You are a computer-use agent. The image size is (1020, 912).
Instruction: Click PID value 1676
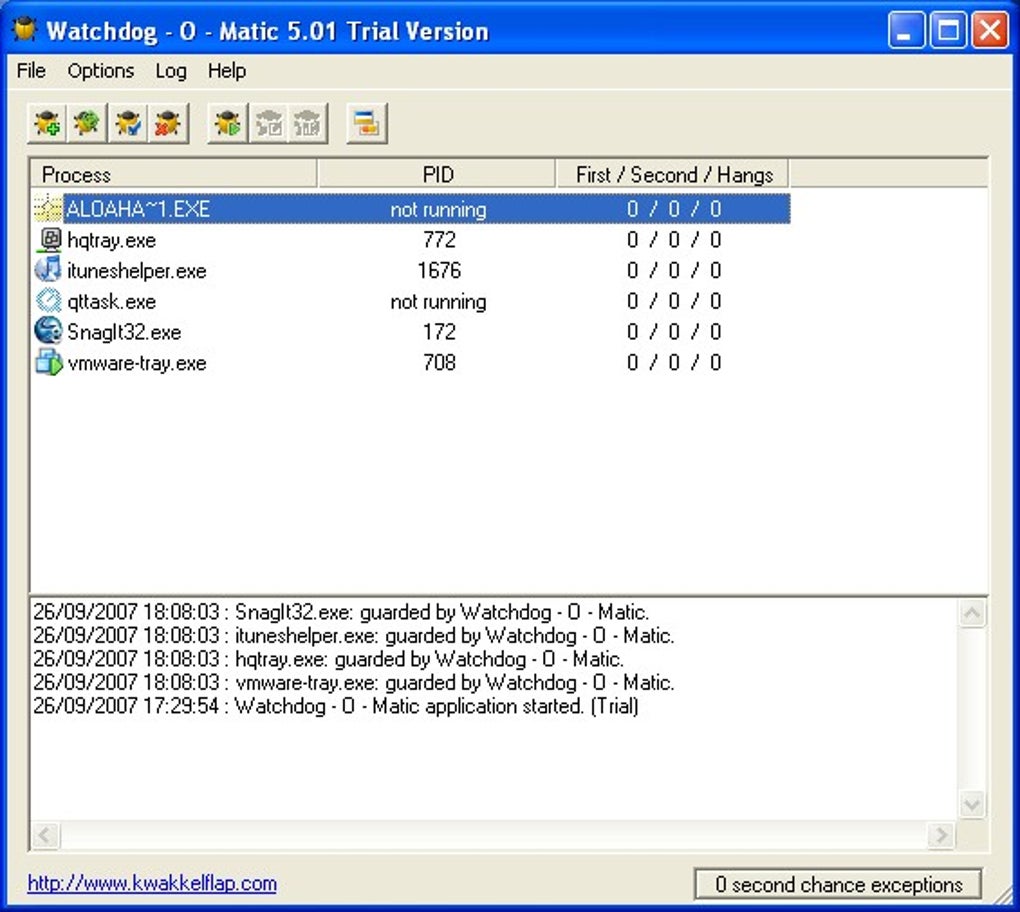pos(439,270)
